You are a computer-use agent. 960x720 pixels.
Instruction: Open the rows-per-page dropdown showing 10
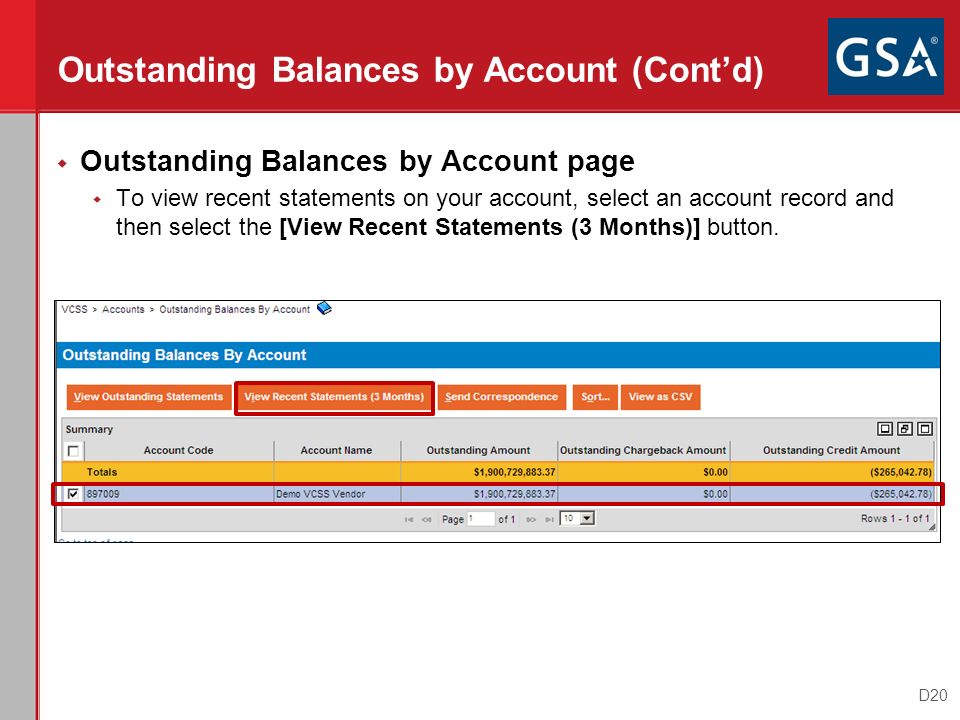[577, 519]
